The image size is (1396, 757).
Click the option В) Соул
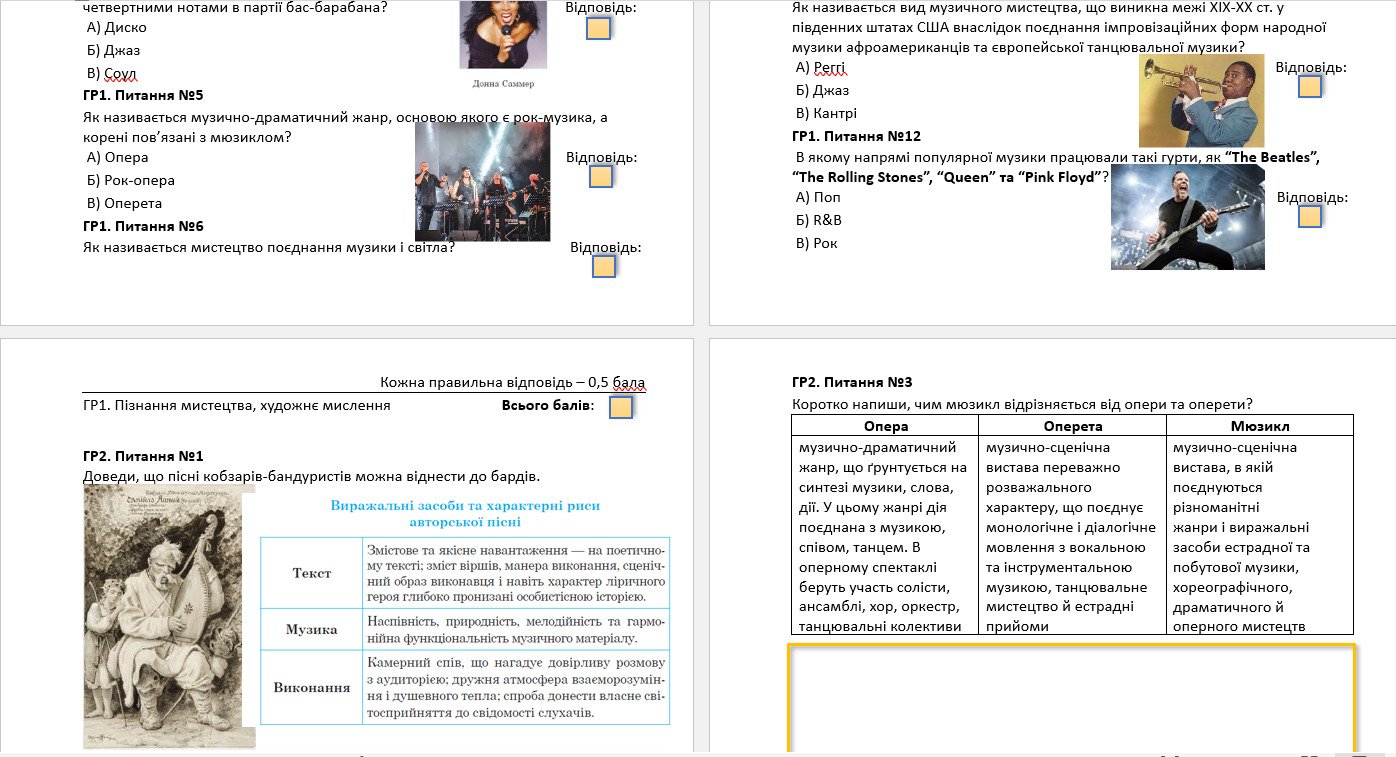112,73
